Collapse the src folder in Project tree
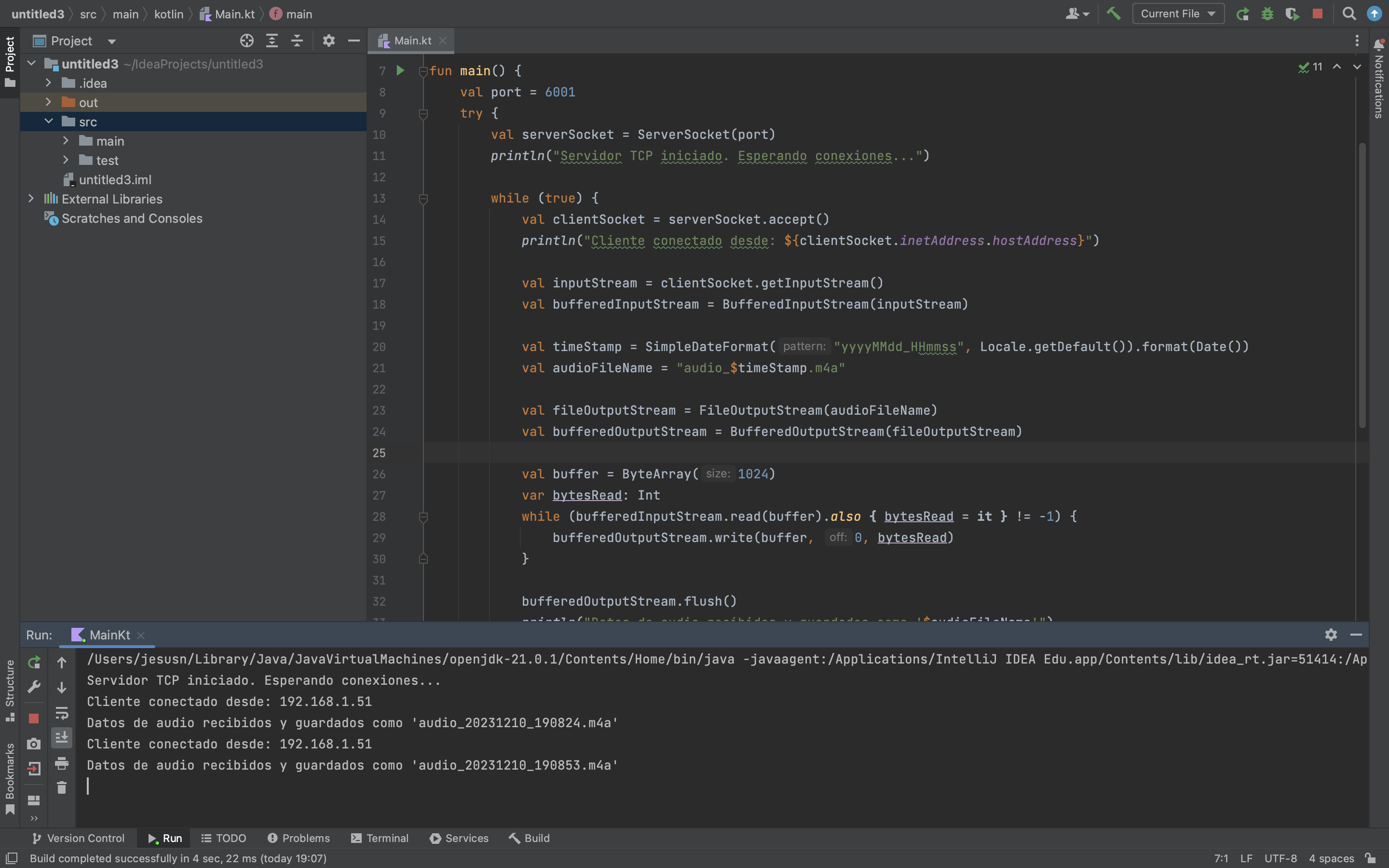Image resolution: width=1389 pixels, height=868 pixels. coord(49,121)
